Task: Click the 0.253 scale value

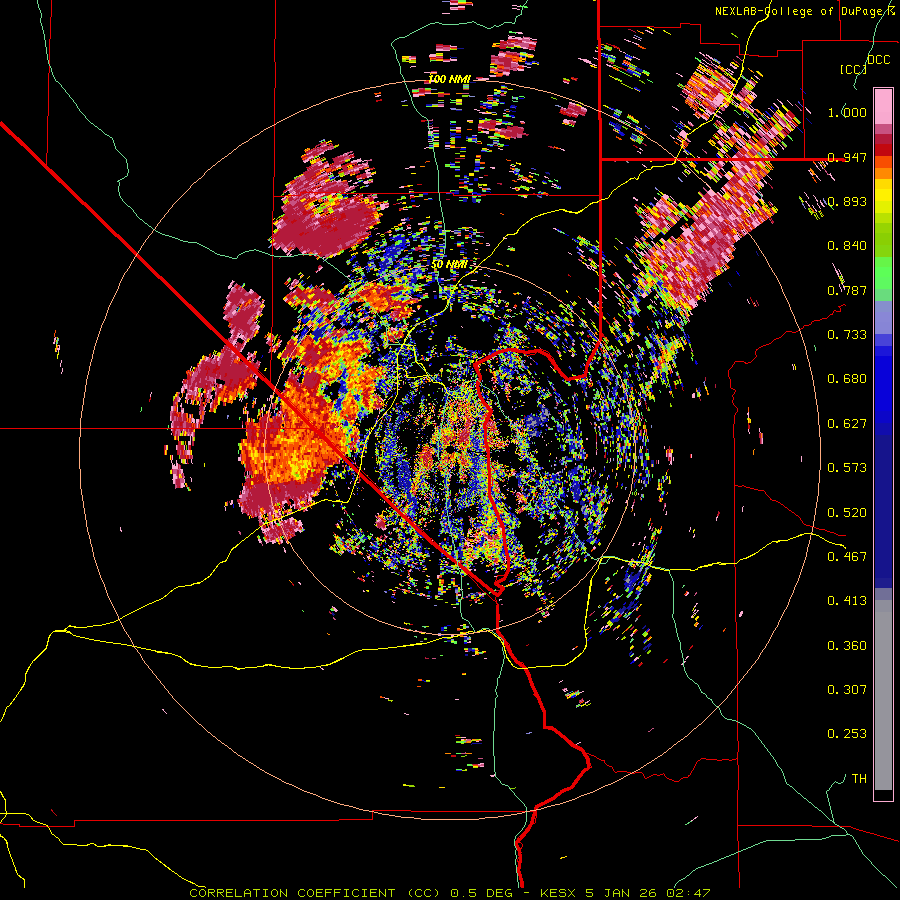Action: 847,734
